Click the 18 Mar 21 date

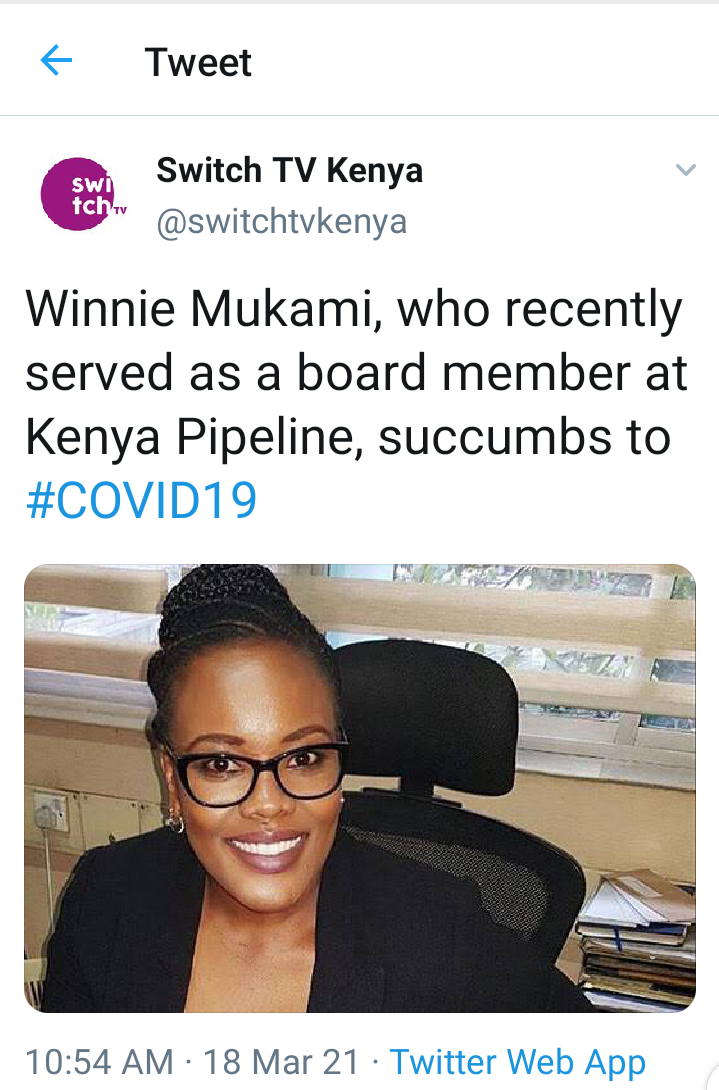(281, 1061)
